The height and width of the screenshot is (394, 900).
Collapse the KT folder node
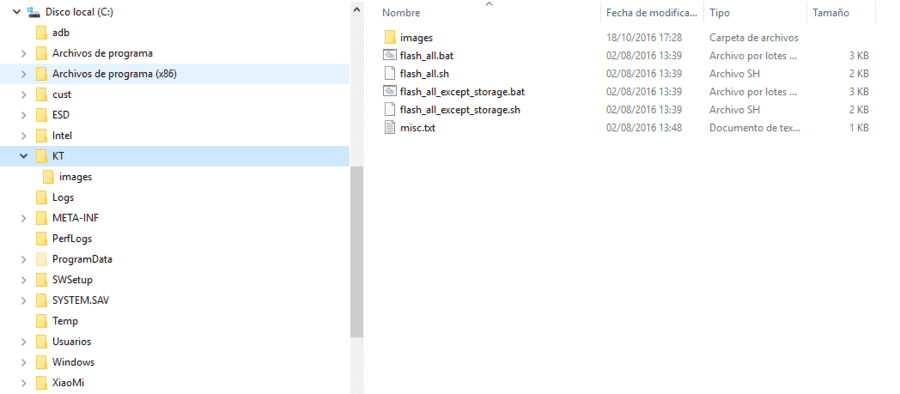coord(24,156)
